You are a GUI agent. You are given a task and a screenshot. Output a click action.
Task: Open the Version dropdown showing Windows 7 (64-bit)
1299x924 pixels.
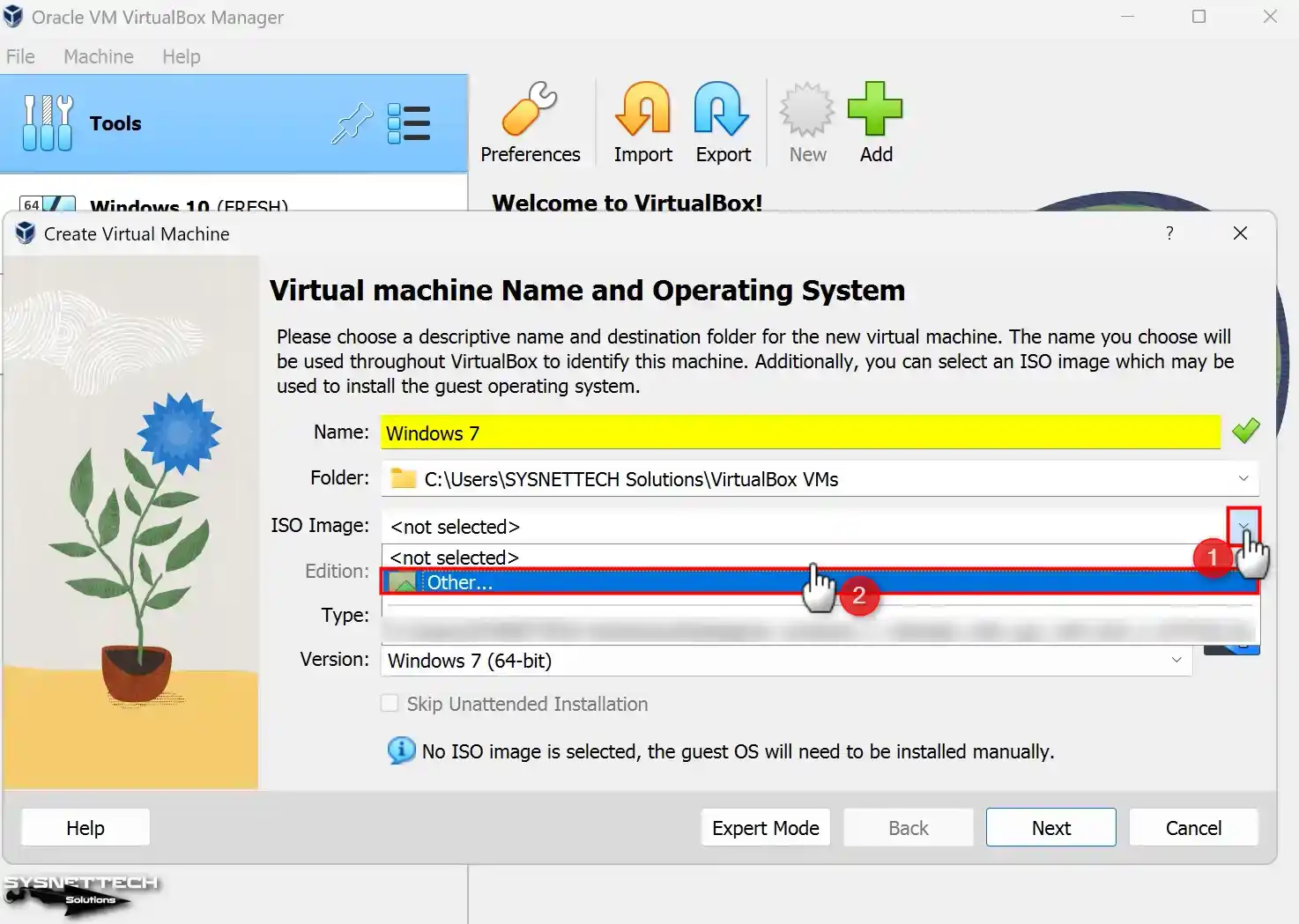(786, 661)
